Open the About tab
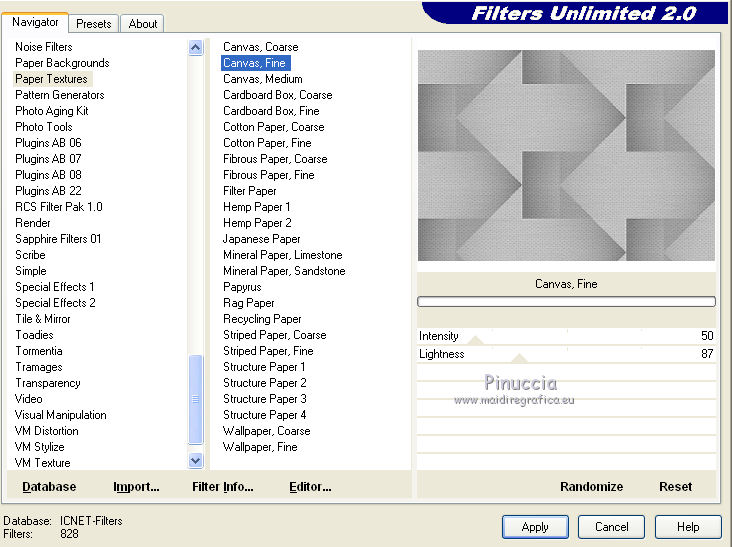Viewport: 732px width, 547px height. point(142,24)
